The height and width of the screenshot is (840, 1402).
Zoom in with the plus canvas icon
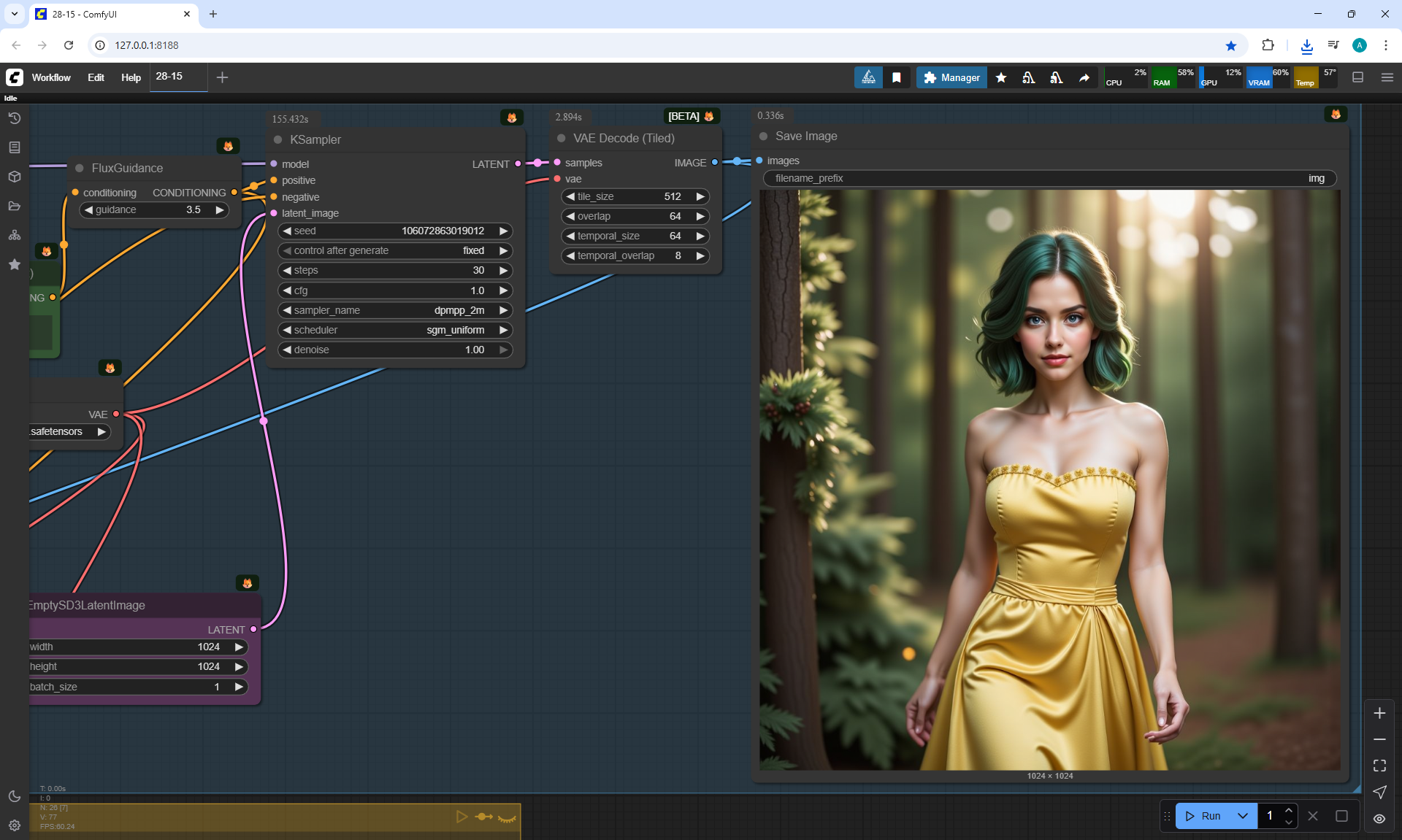pos(1379,713)
